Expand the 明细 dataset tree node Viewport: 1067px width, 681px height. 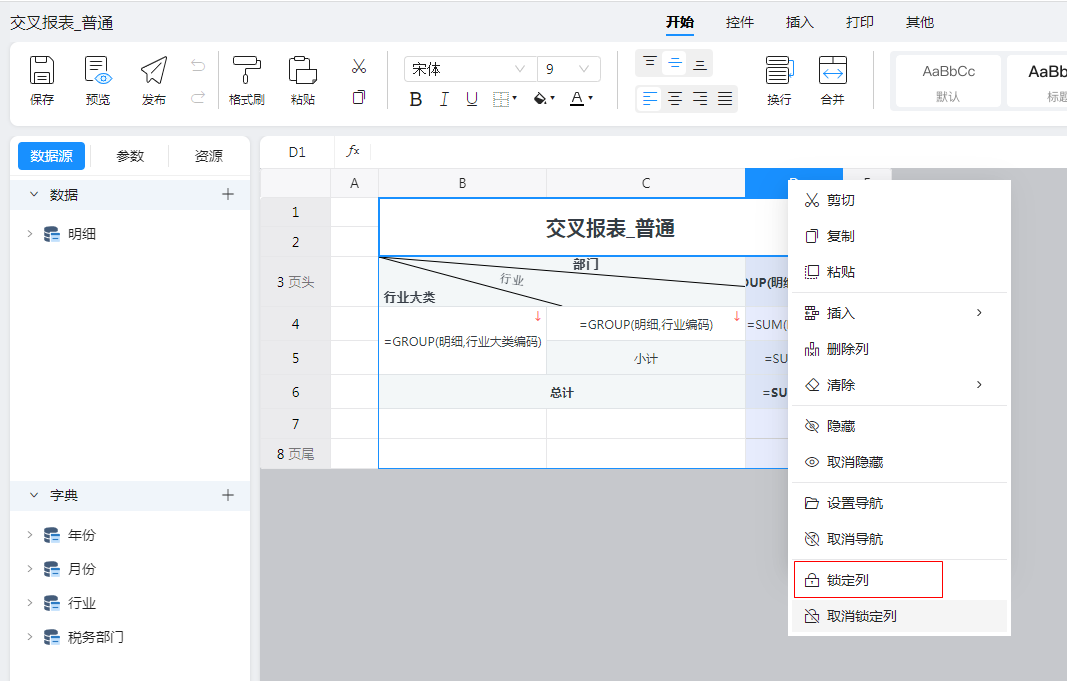point(30,234)
